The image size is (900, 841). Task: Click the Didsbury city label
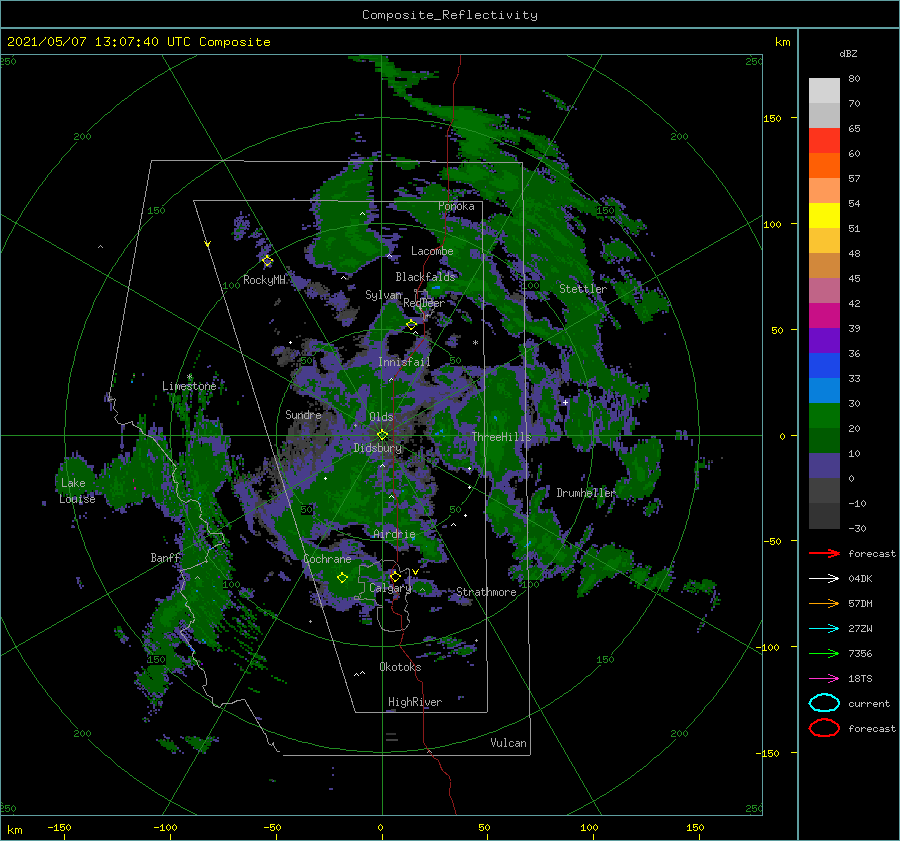pos(378,448)
